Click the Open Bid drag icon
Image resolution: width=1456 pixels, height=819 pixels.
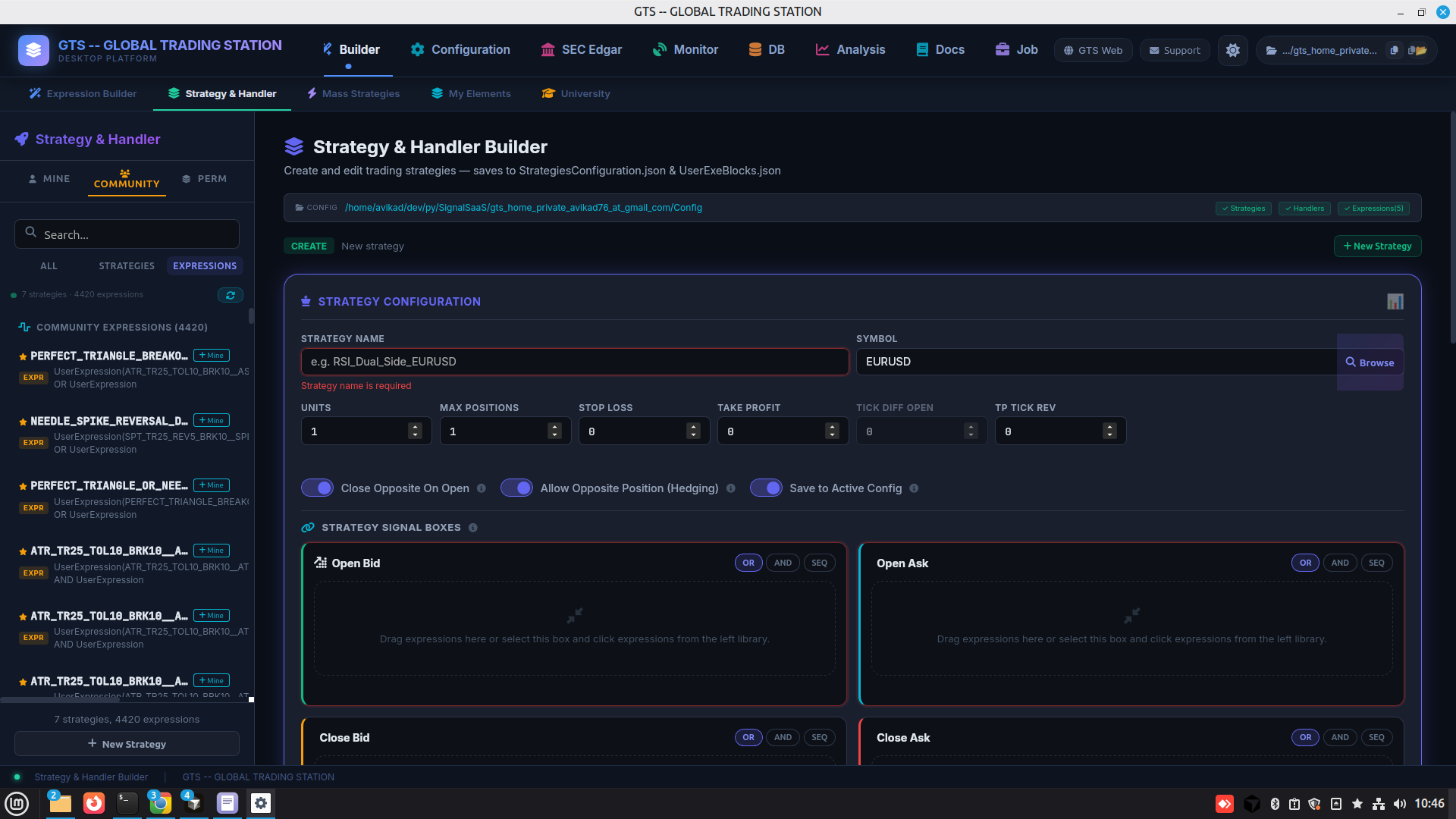(321, 563)
